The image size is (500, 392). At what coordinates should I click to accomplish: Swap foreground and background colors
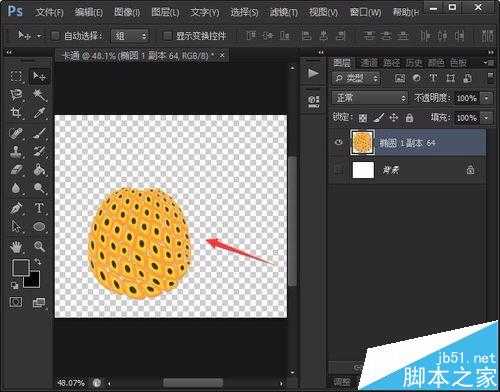click(38, 262)
